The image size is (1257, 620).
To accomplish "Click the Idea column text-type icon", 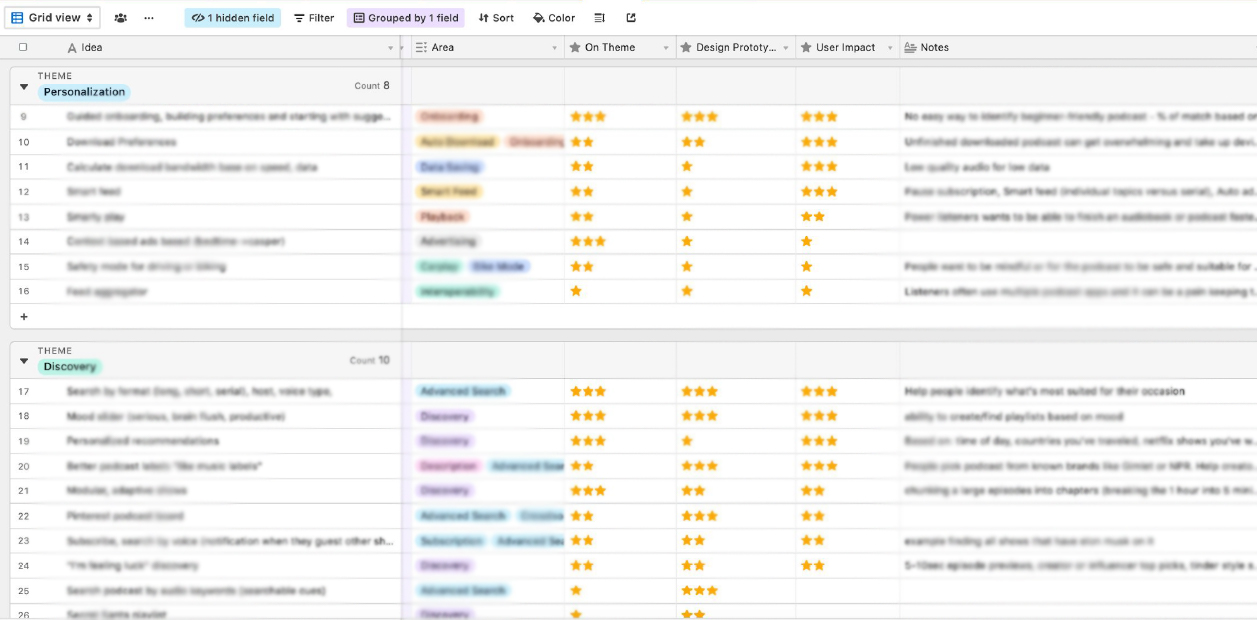I will (71, 48).
